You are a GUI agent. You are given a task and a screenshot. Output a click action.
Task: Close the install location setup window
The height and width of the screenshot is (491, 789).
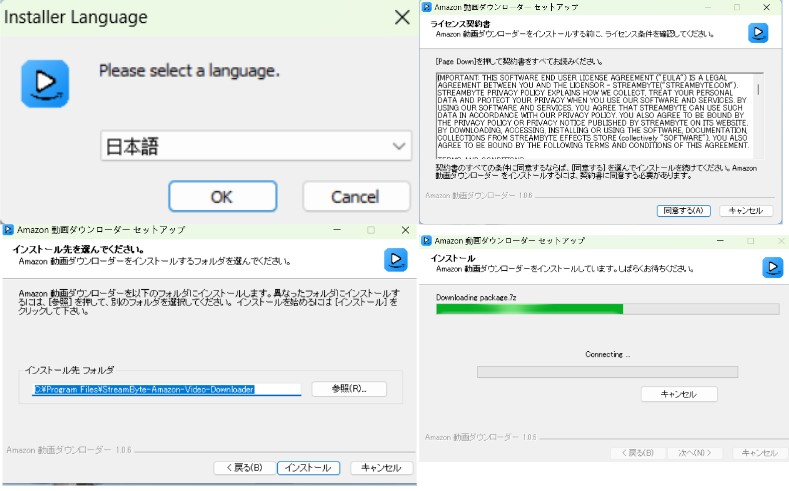click(x=405, y=230)
